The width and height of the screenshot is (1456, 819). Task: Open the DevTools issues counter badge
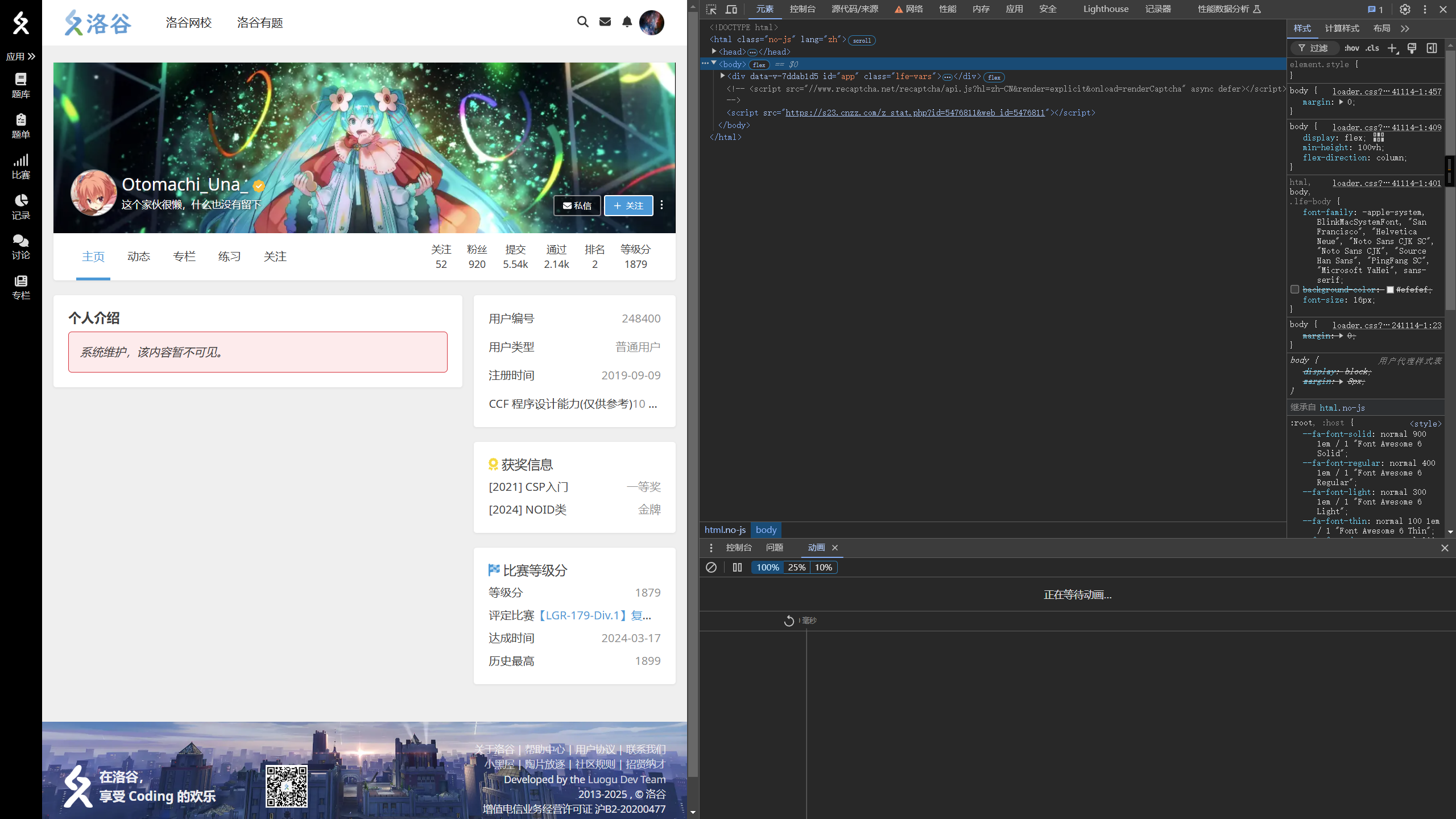point(1375,10)
